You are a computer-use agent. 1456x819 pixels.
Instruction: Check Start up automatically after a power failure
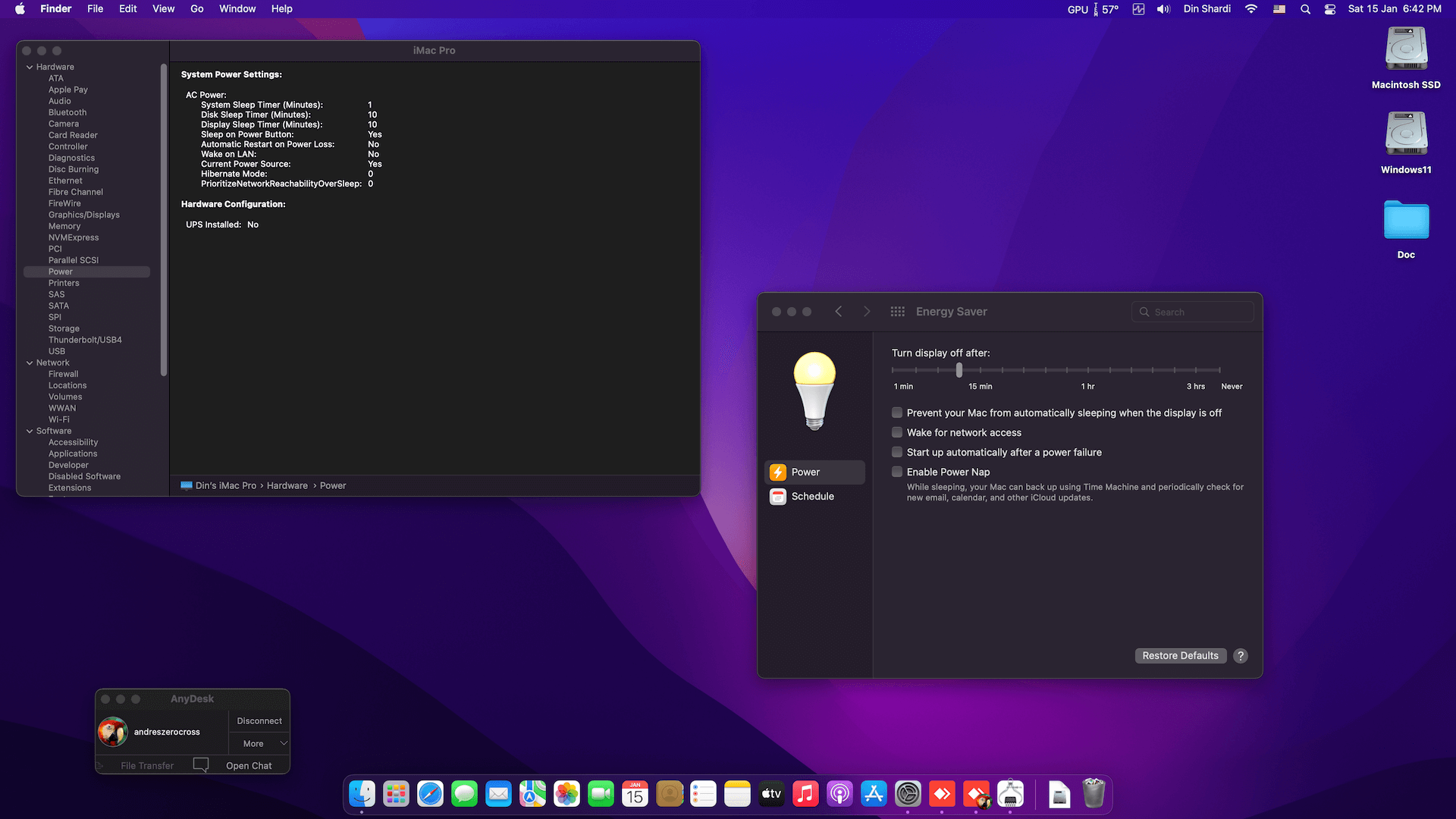click(897, 452)
